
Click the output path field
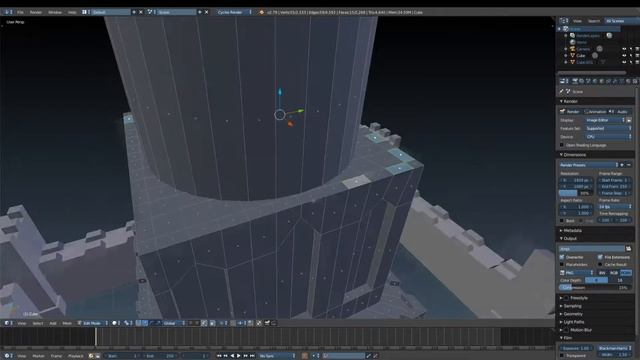coord(591,249)
